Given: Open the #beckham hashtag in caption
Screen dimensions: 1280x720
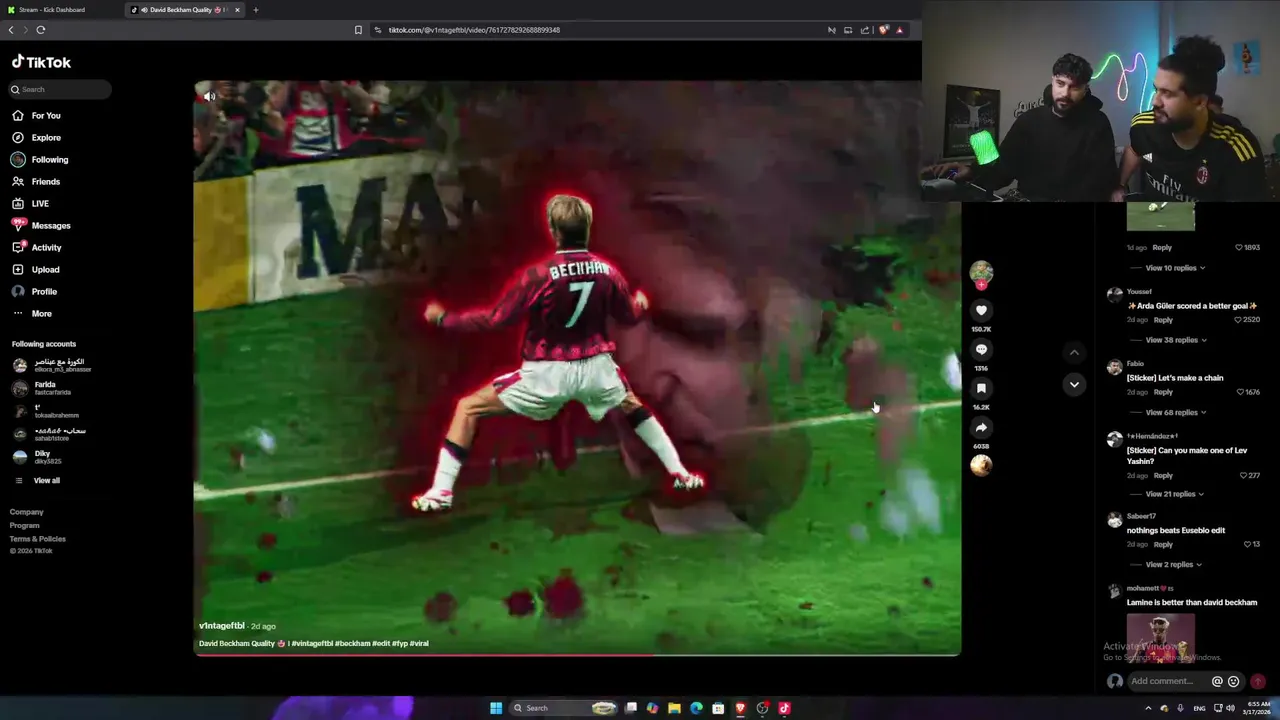Looking at the screenshot, I should coord(352,644).
